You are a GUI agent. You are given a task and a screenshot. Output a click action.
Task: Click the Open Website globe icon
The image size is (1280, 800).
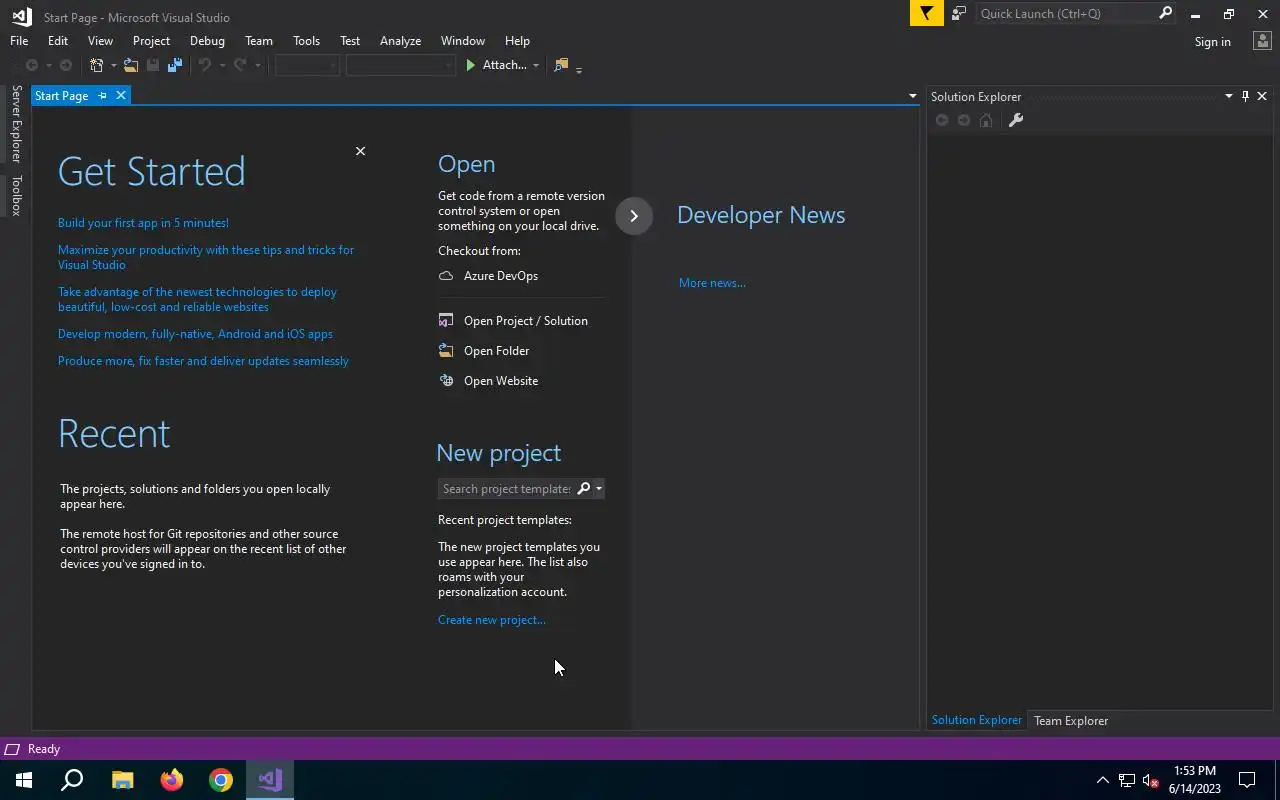446,381
